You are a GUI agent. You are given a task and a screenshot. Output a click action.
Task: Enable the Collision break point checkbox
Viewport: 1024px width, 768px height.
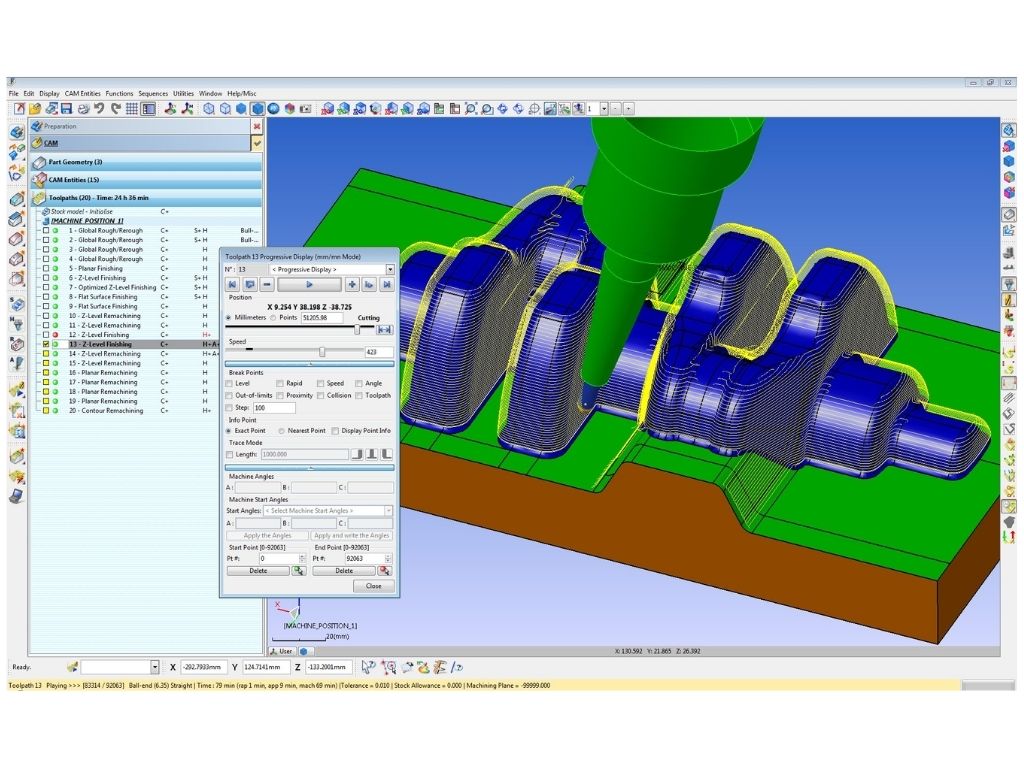pyautogui.click(x=320, y=395)
